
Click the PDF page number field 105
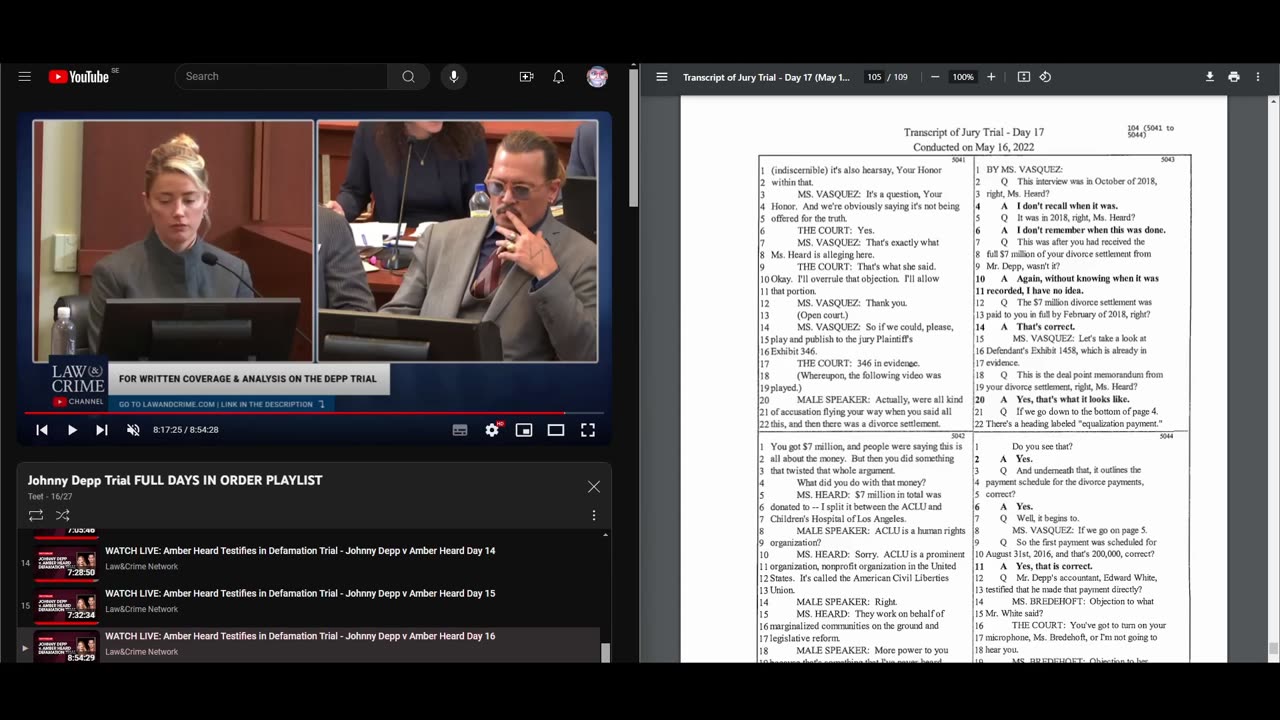[875, 77]
